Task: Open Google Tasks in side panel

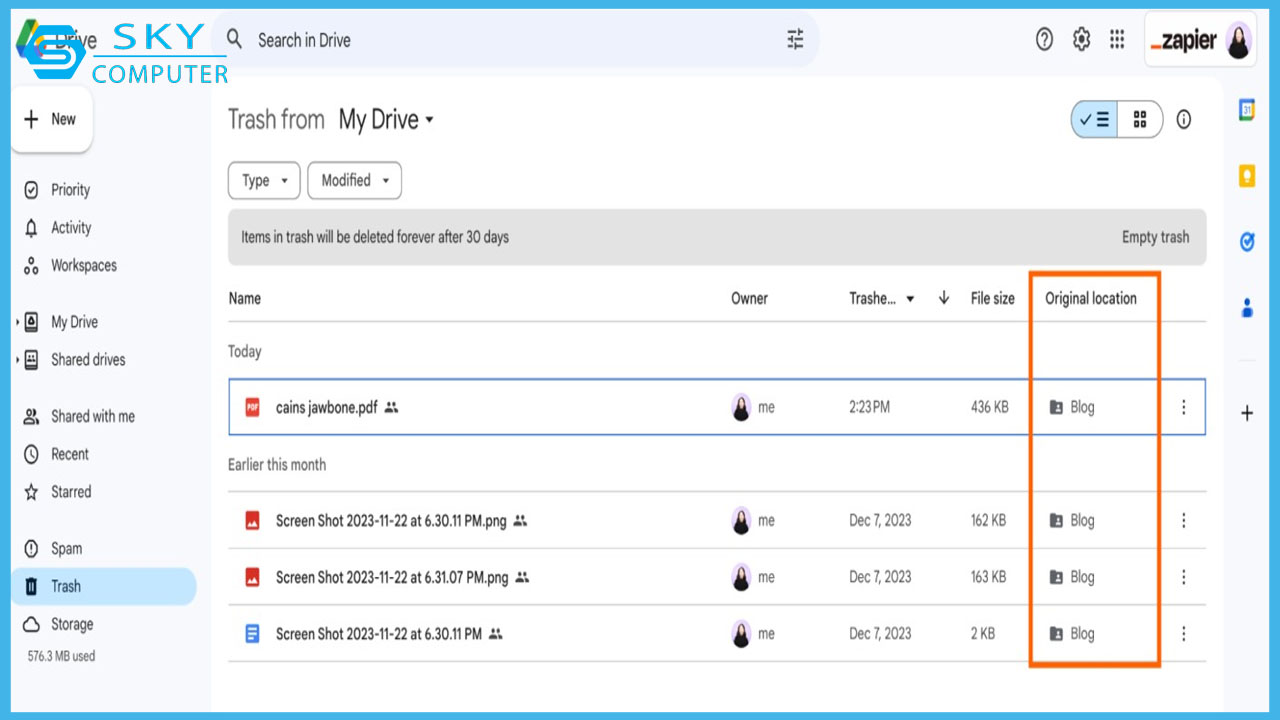Action: (x=1247, y=242)
